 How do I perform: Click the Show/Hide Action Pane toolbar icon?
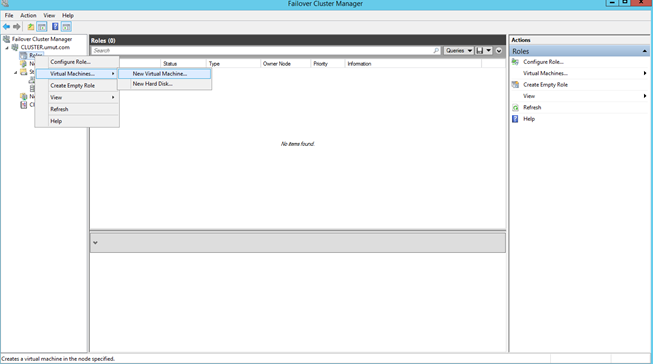coord(66,27)
